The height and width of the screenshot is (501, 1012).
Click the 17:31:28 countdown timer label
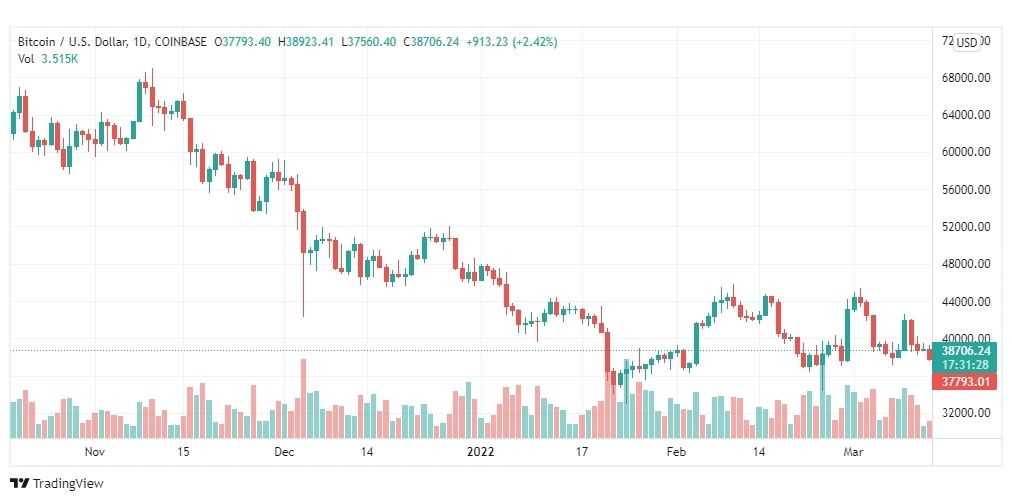(965, 365)
